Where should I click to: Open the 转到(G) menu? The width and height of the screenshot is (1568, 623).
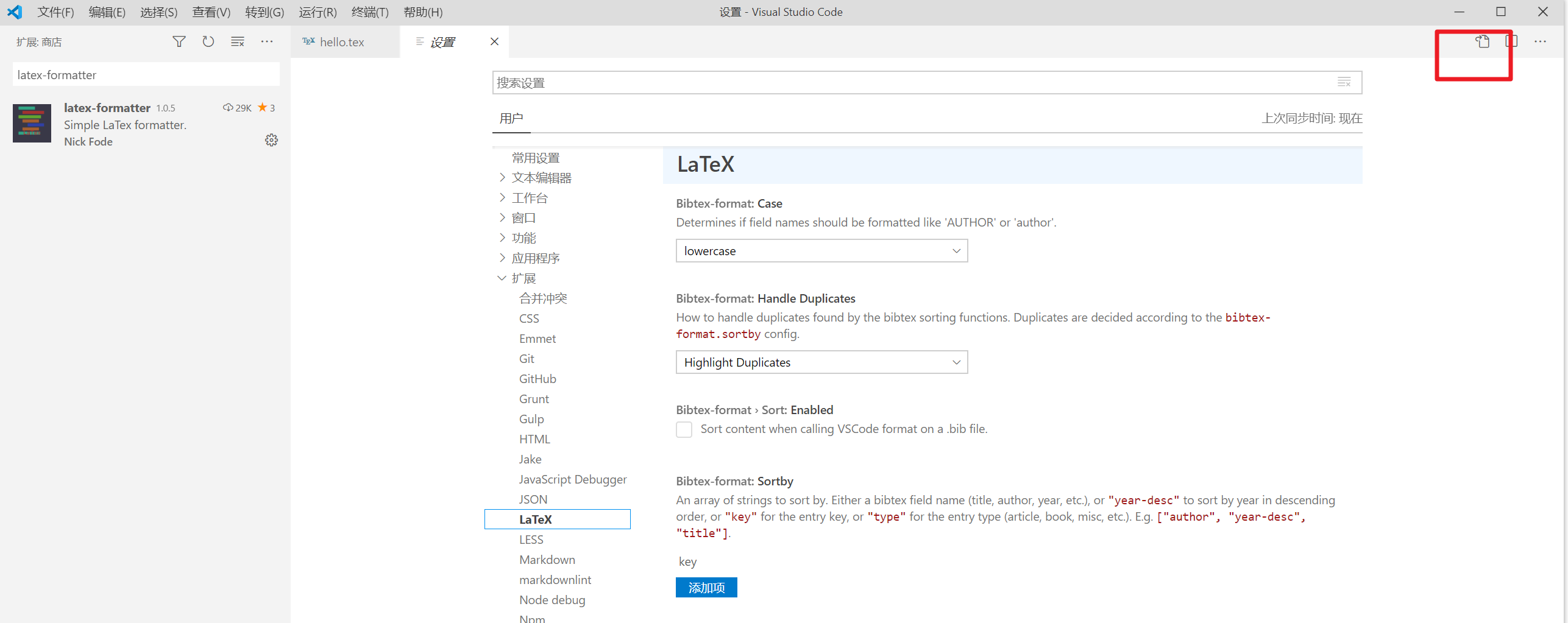click(x=264, y=12)
